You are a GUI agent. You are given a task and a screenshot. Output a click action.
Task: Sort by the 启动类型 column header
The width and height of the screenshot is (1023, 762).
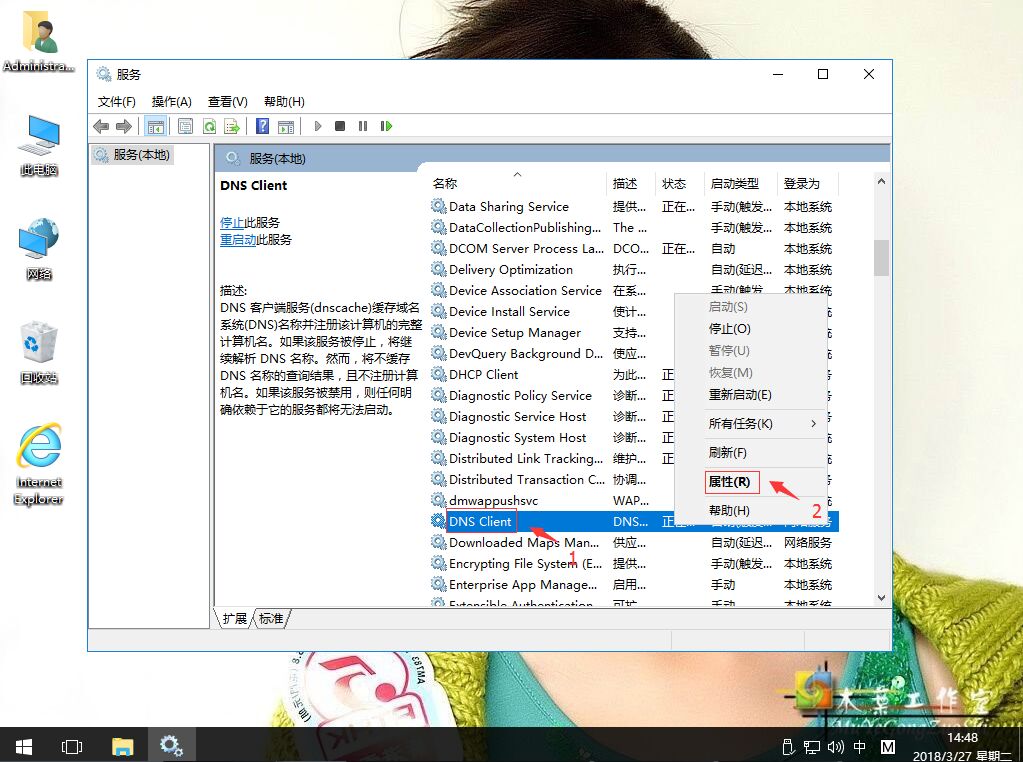coord(741,183)
